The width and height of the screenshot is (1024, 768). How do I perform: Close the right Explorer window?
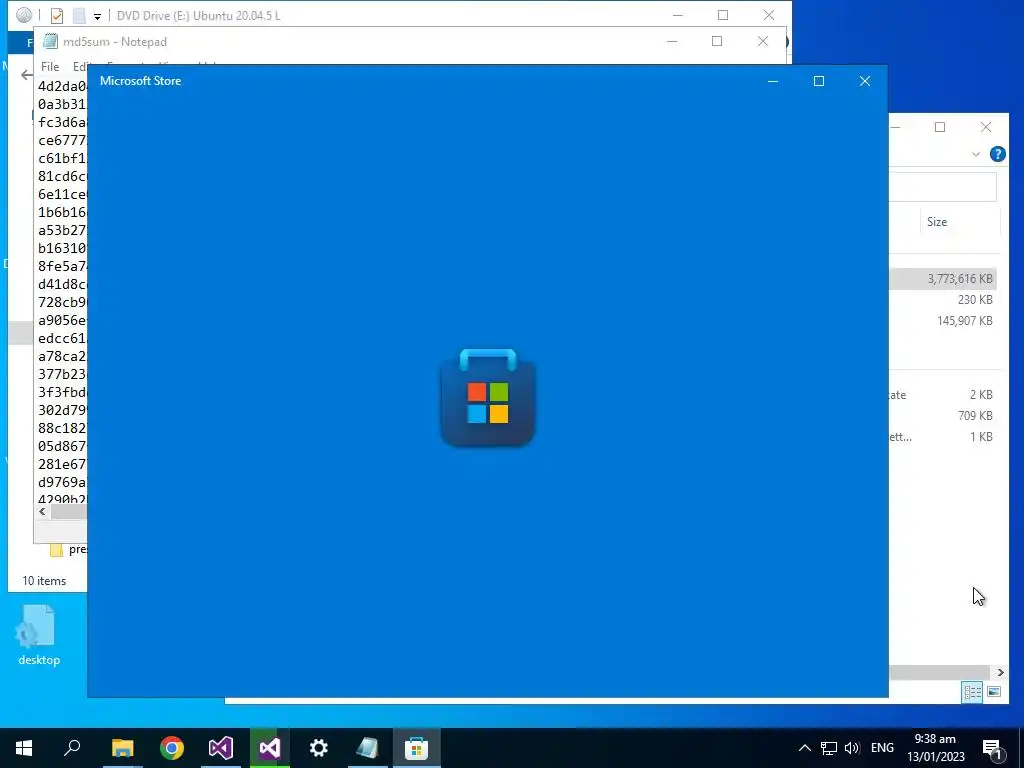point(985,127)
